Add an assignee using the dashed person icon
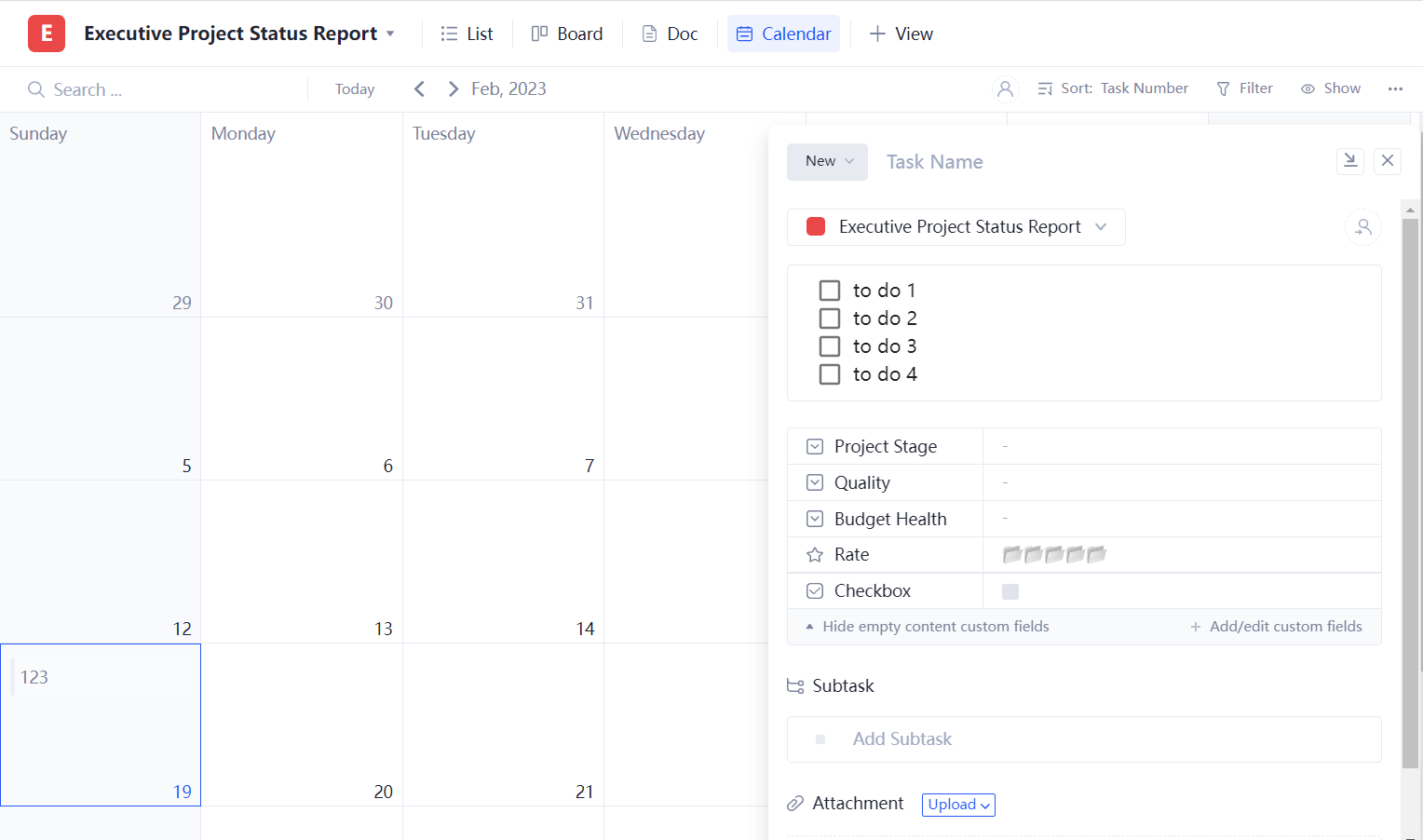The image size is (1423, 840). coord(1363,227)
